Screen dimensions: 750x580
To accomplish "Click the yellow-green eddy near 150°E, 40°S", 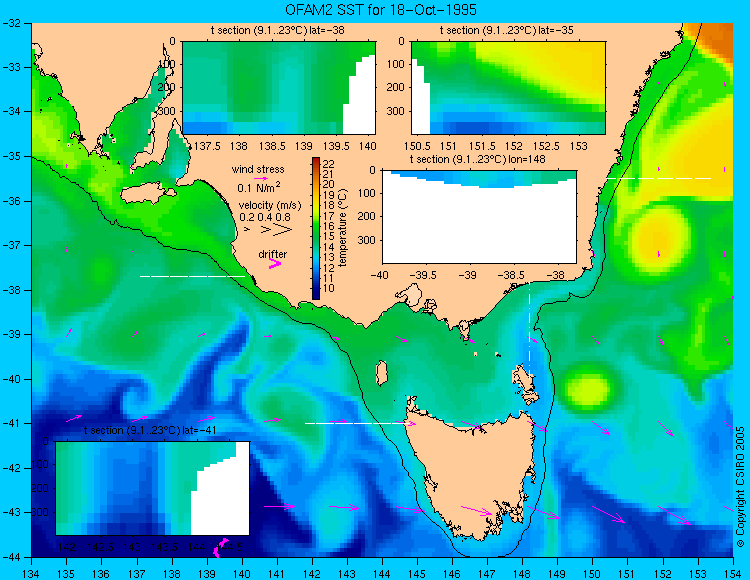I will pyautogui.click(x=587, y=389).
